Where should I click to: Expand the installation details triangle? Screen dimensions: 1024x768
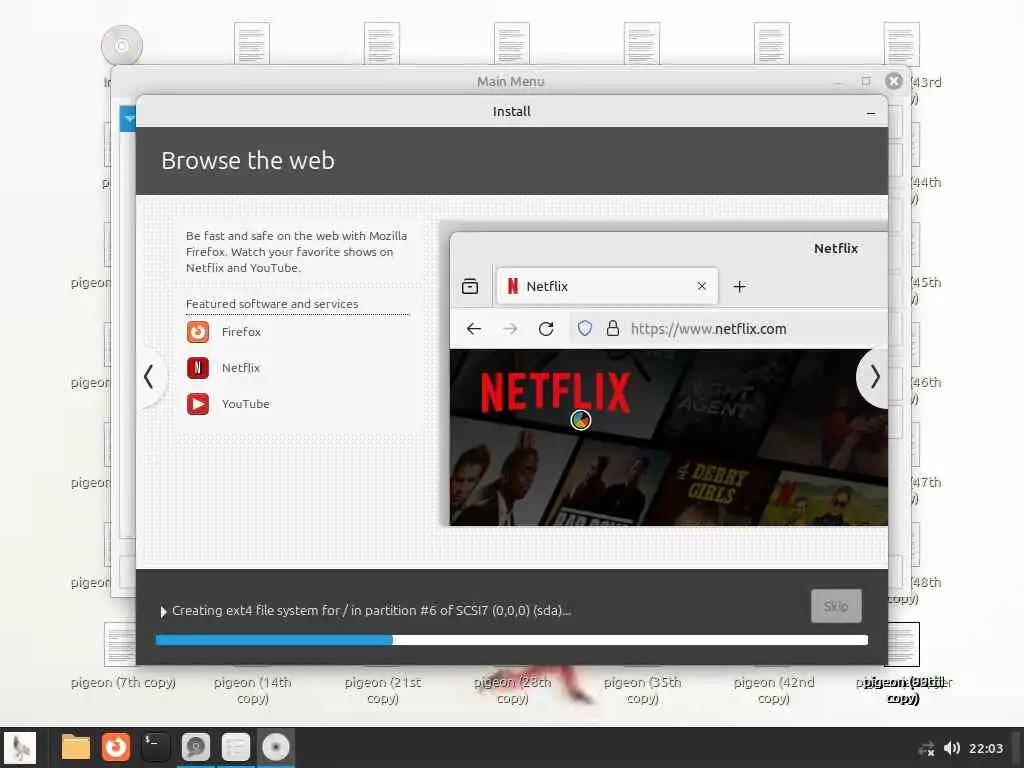pos(163,611)
